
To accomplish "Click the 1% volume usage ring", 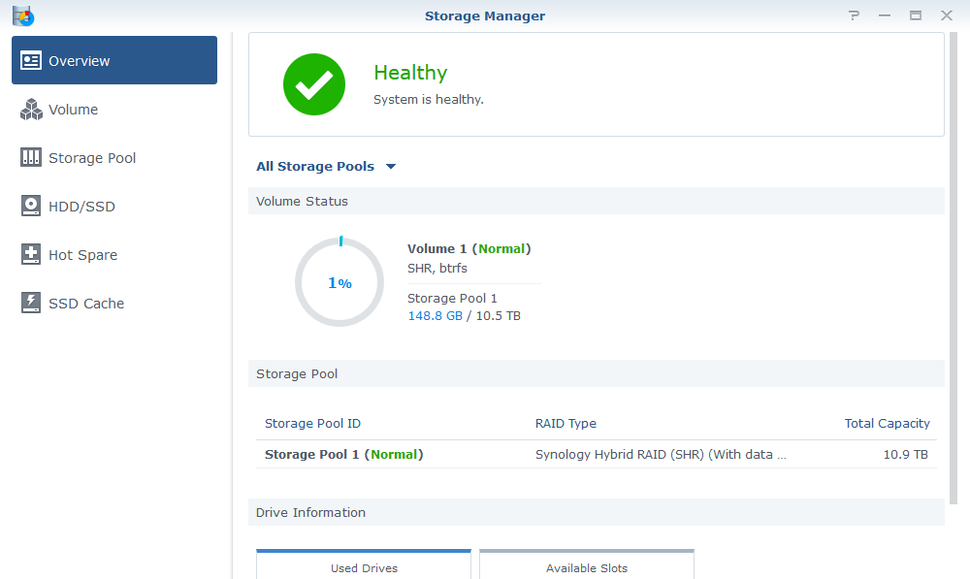I will coord(339,282).
